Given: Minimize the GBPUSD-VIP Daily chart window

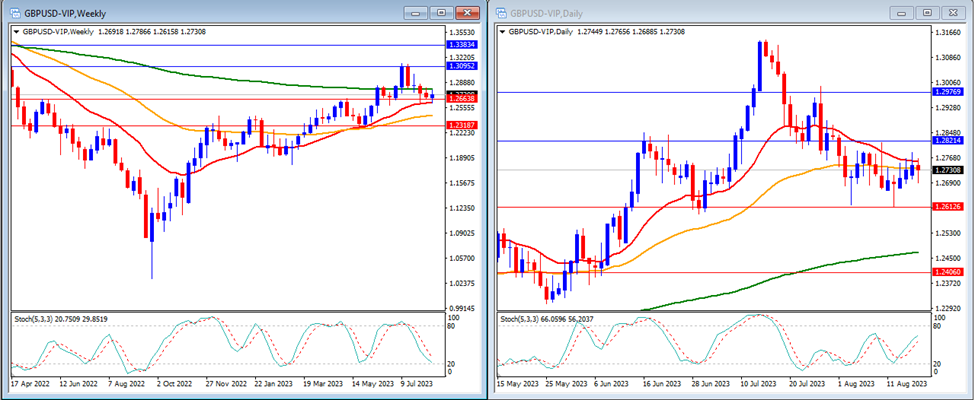Looking at the screenshot, I should (904, 12).
